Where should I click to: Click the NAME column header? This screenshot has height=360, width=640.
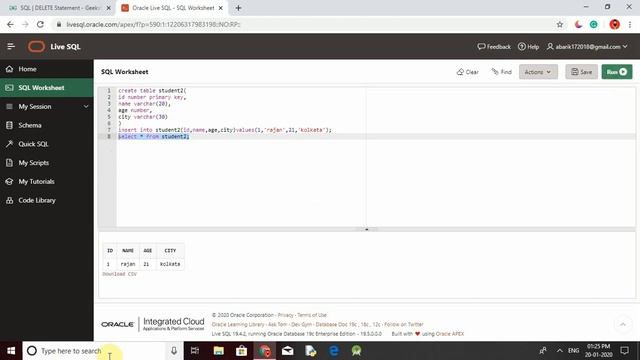pos(128,251)
